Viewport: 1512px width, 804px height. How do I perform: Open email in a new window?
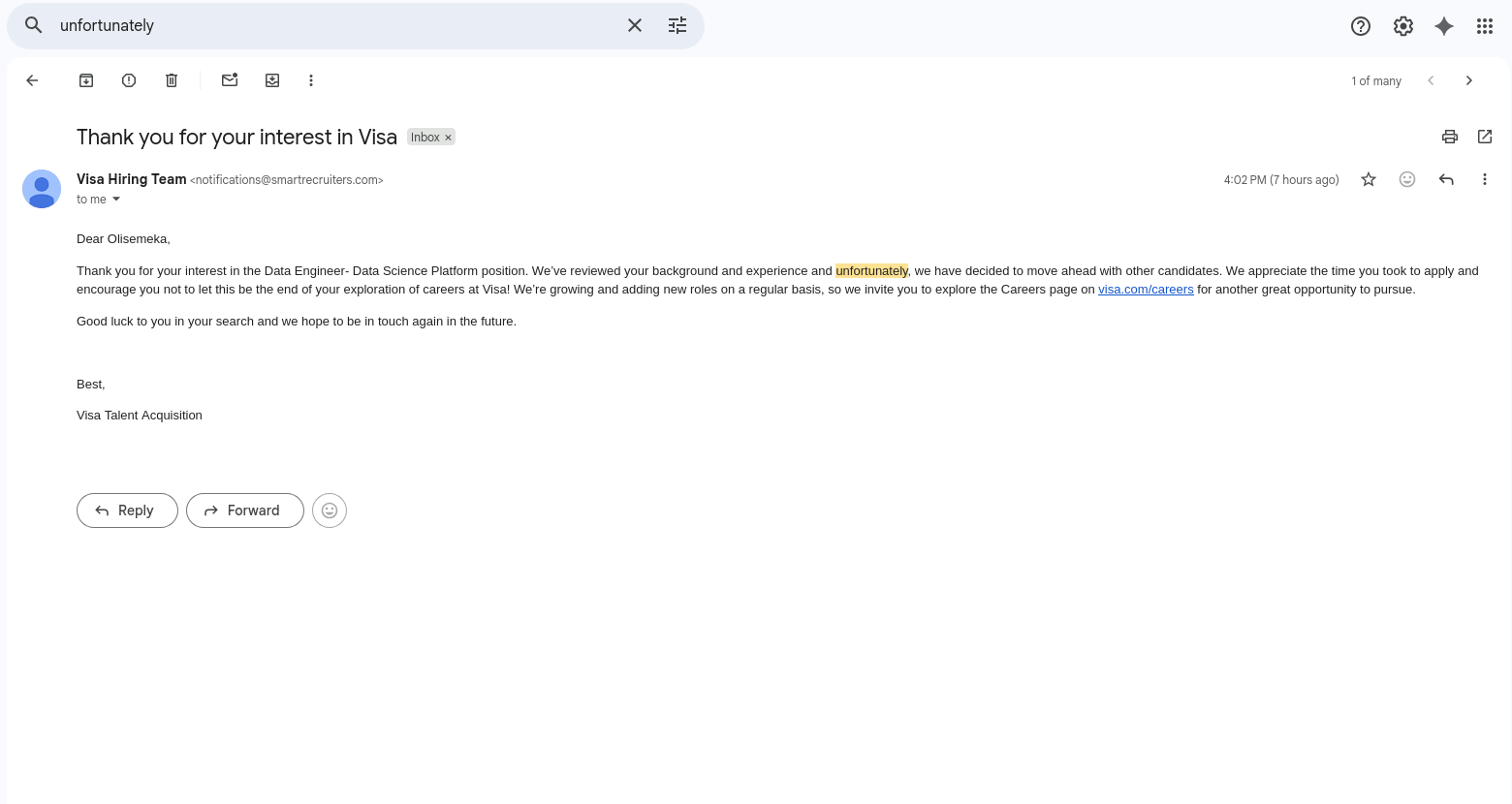click(x=1485, y=137)
